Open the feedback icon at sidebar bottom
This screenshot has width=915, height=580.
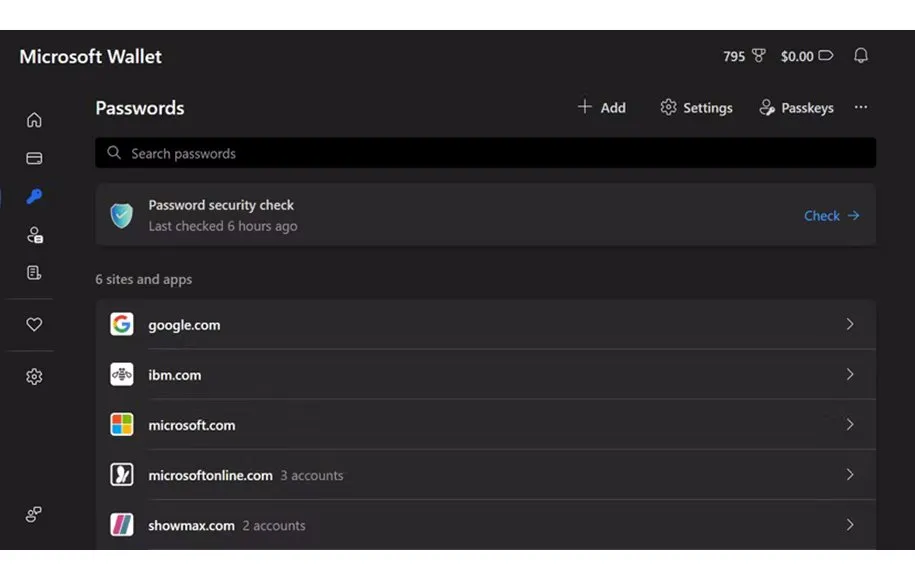coord(34,514)
